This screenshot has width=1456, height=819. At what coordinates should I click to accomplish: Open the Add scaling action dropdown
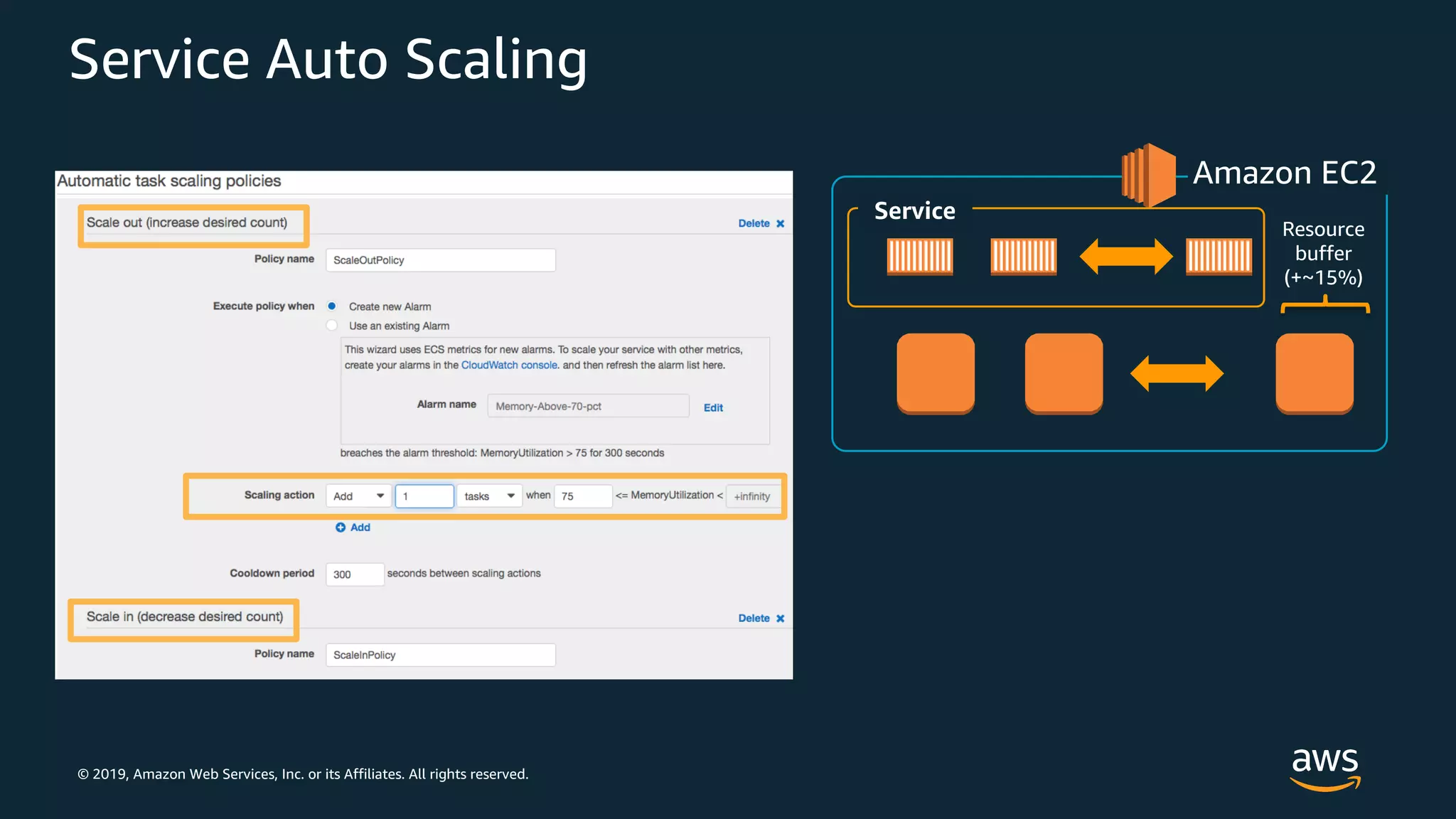tap(358, 496)
